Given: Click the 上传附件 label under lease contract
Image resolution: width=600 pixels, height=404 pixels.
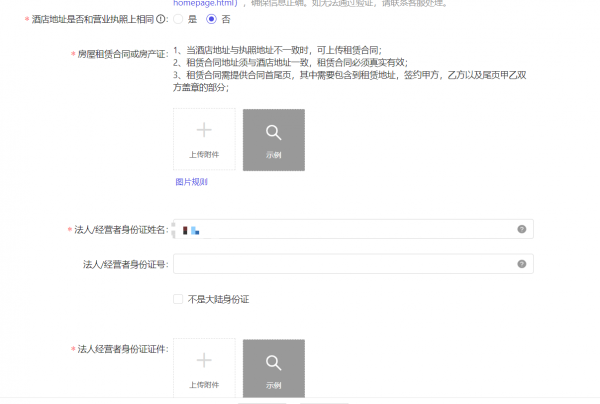Looking at the screenshot, I should point(204,155).
